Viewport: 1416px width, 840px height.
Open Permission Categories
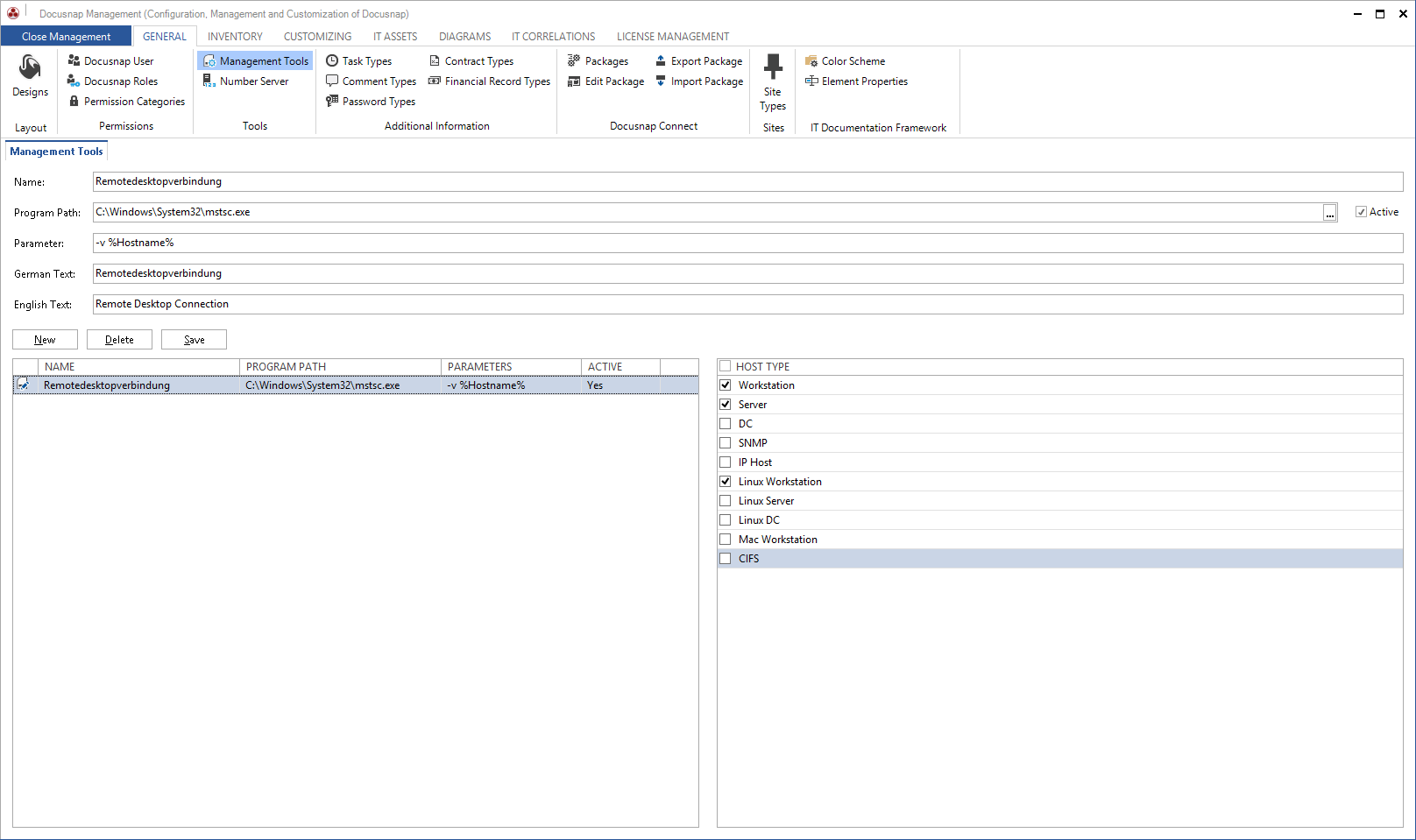[x=127, y=102]
